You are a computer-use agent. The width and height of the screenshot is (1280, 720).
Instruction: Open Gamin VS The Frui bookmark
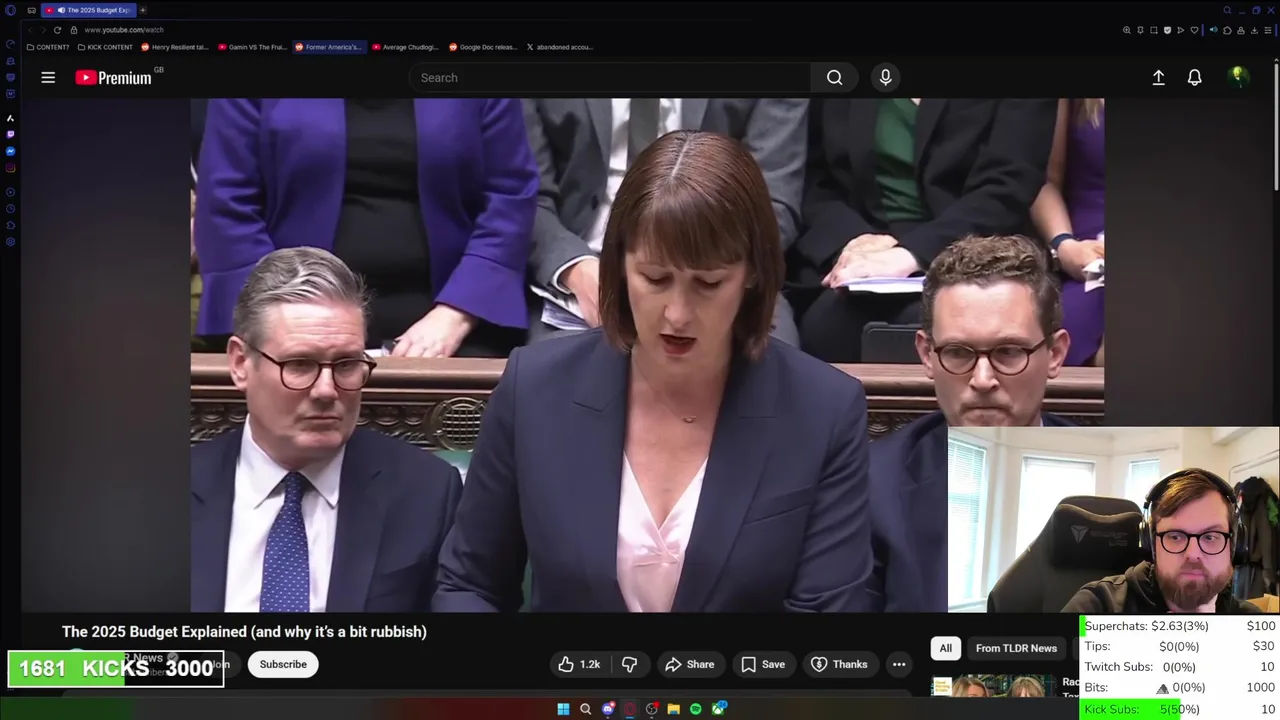(252, 47)
